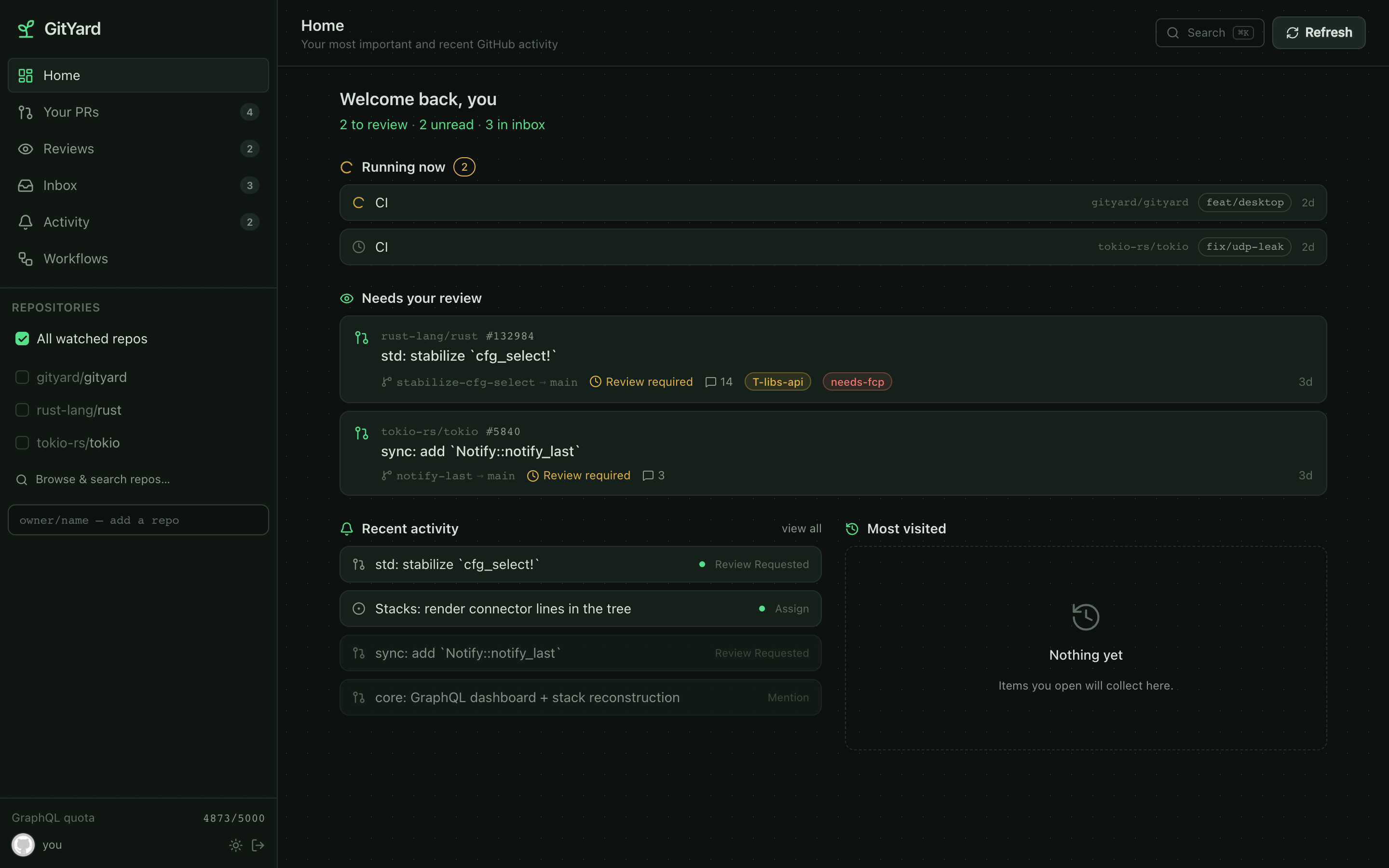Click the queued clock icon on tokio CI
This screenshot has width=1389, height=868.
pos(359,247)
